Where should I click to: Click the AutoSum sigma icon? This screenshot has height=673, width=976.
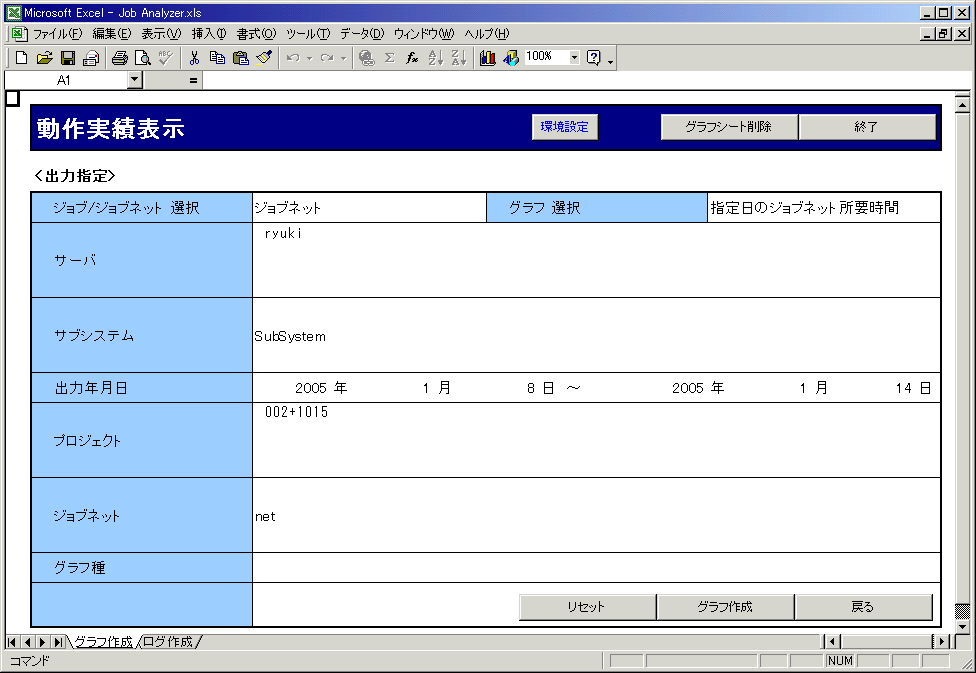click(390, 58)
